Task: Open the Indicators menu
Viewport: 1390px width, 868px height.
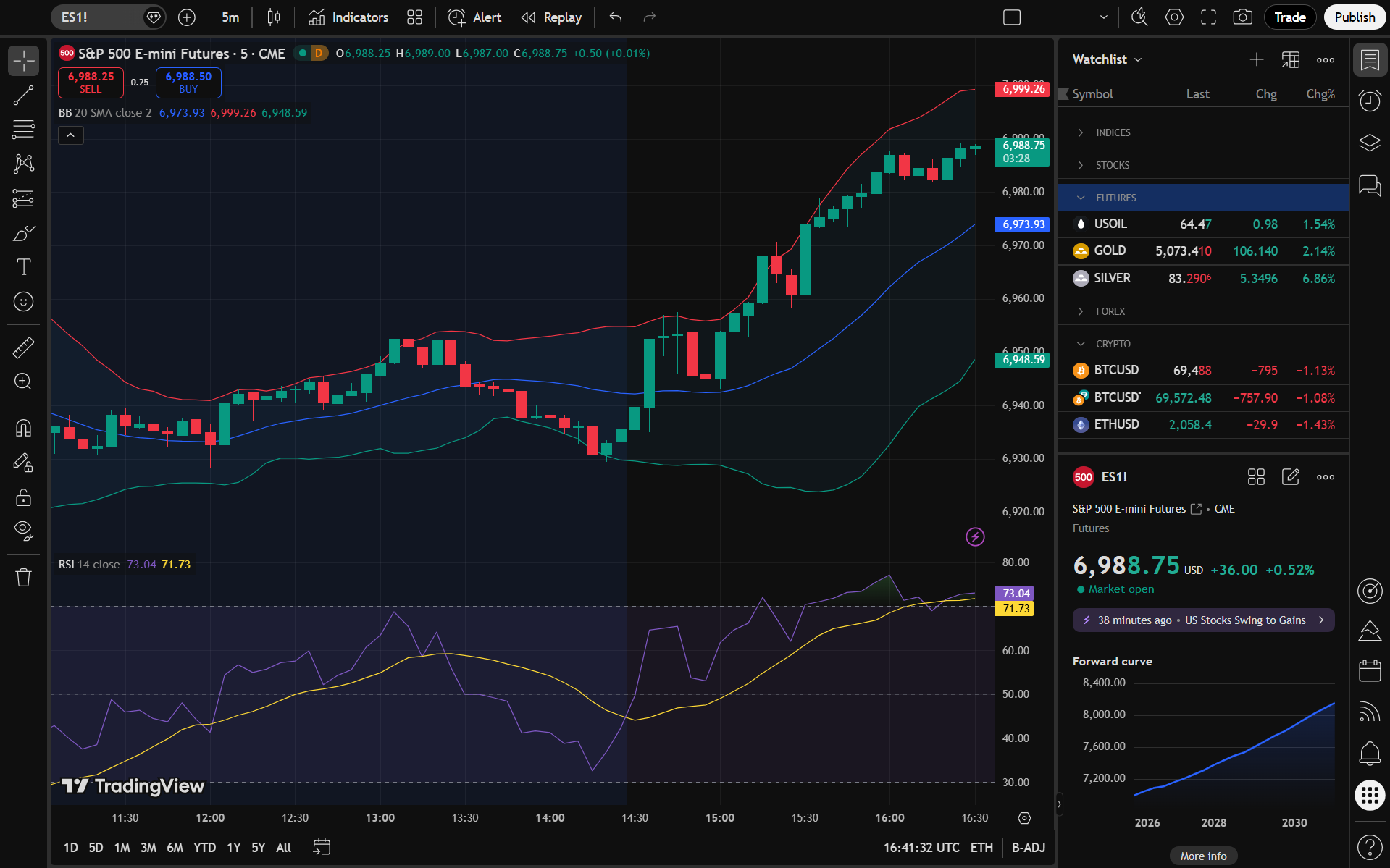Action: point(348,17)
